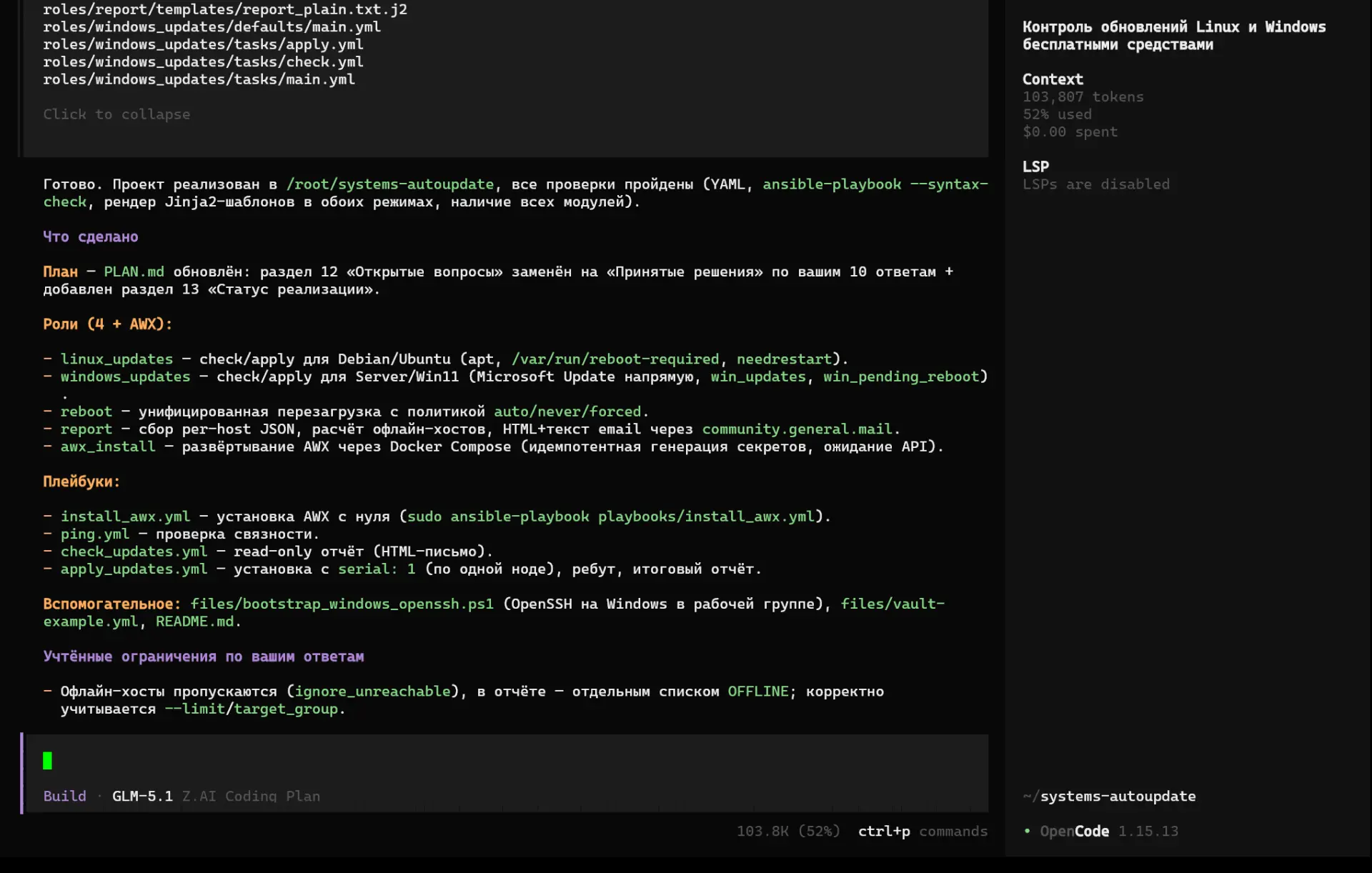Click the community.general.mail module name
The height and width of the screenshot is (873, 1372).
pos(797,429)
